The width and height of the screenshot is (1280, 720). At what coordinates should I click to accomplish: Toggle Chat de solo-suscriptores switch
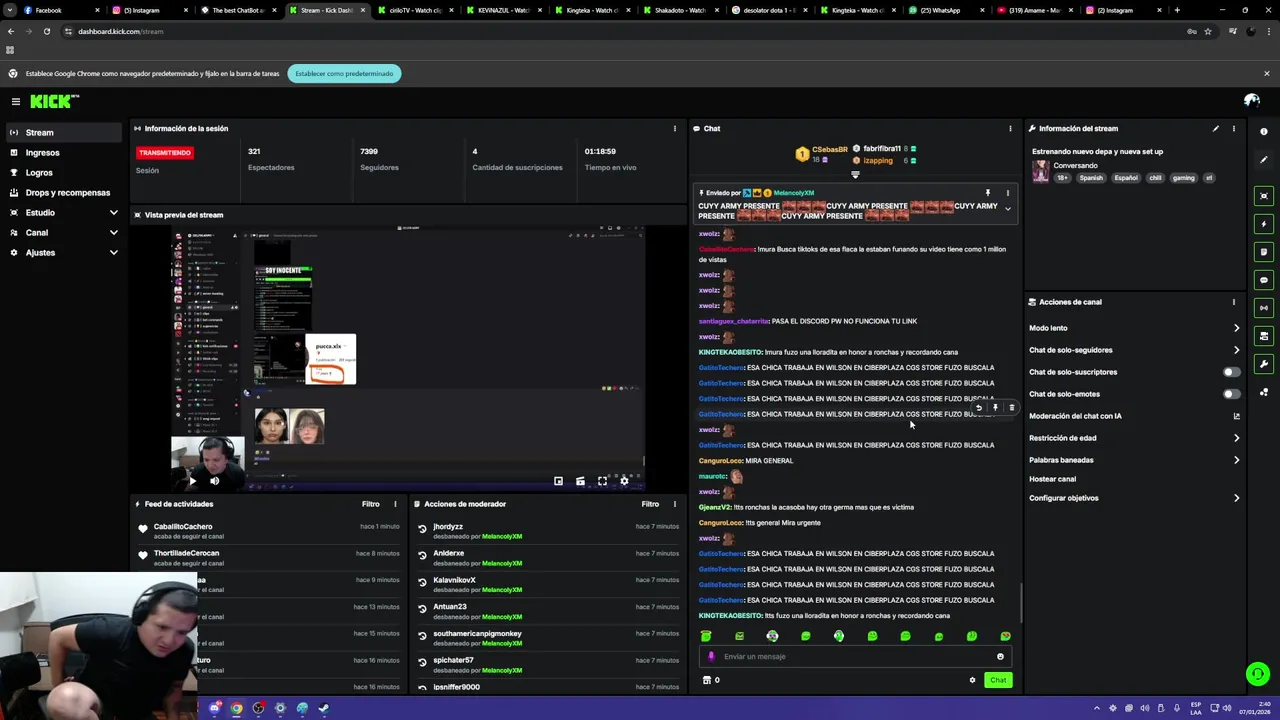pyautogui.click(x=1232, y=372)
